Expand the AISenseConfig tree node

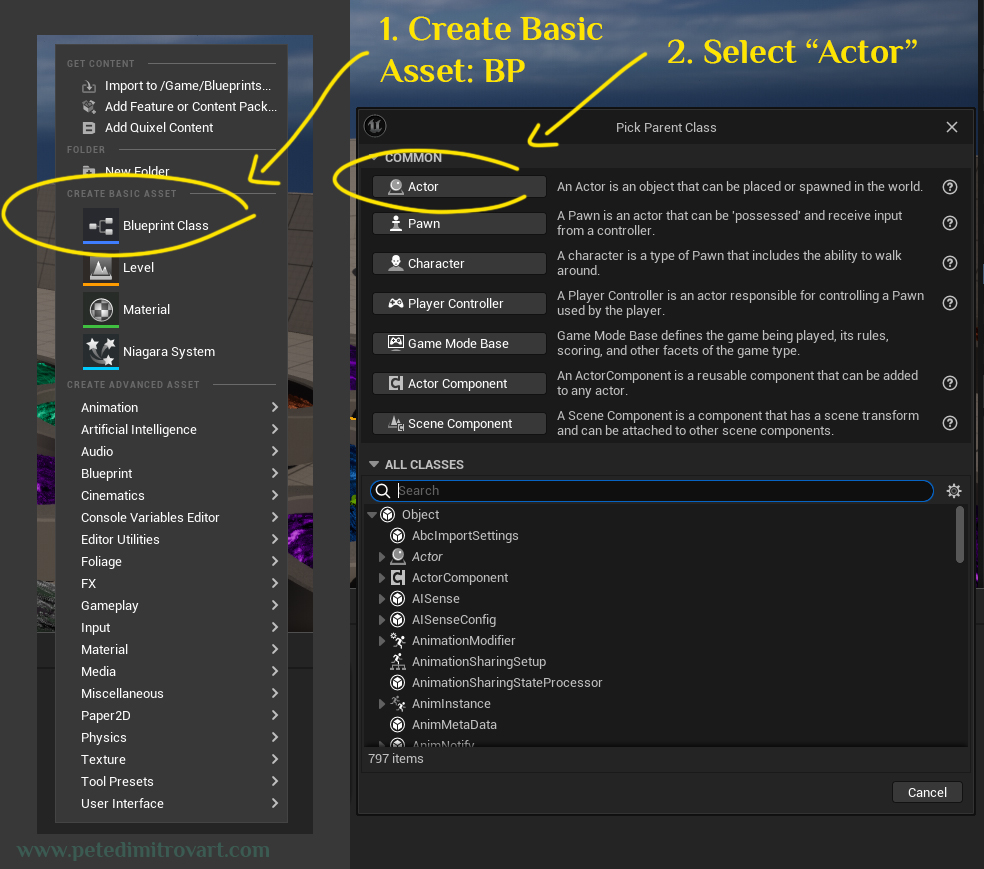[382, 620]
